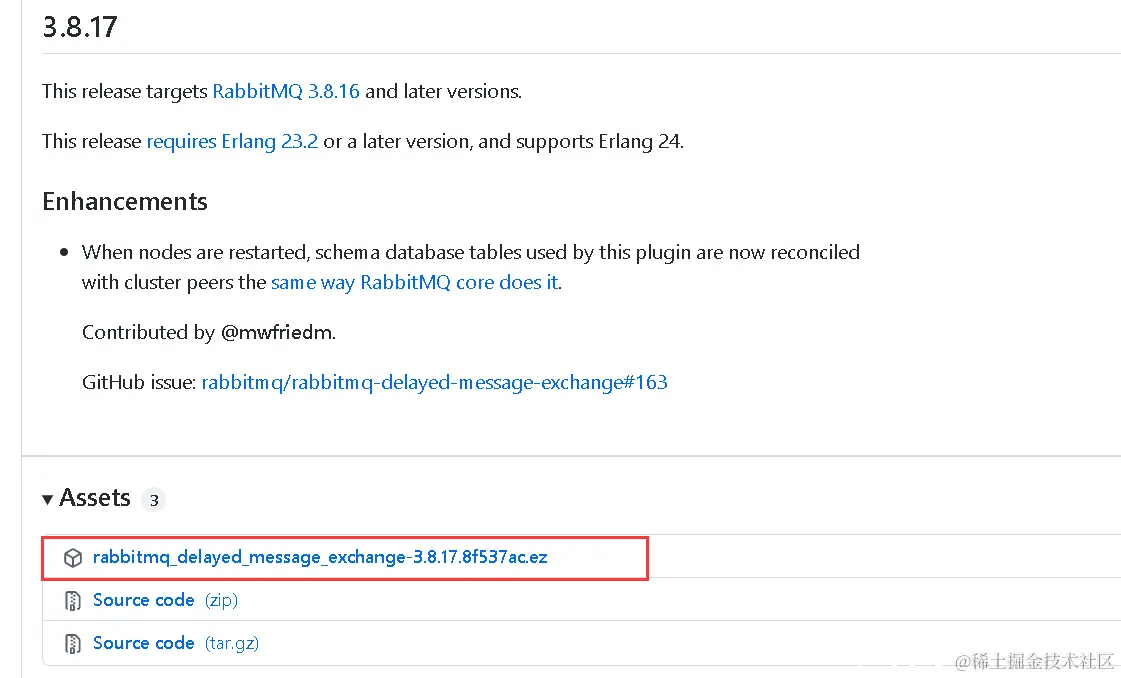Click the (zip) format label
The height and width of the screenshot is (678, 1121).
[x=222, y=600]
